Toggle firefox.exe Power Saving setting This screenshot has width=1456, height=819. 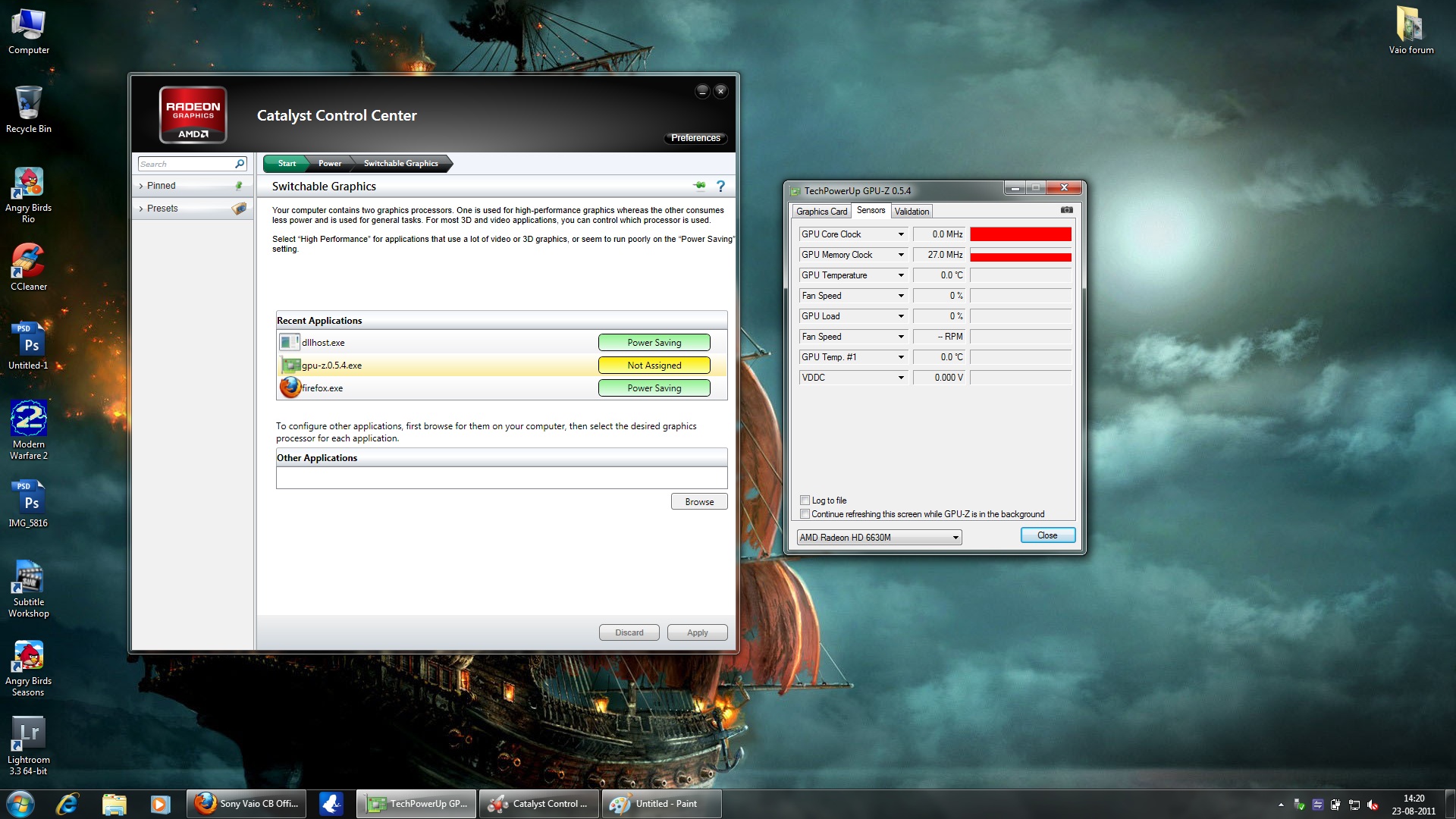(654, 388)
